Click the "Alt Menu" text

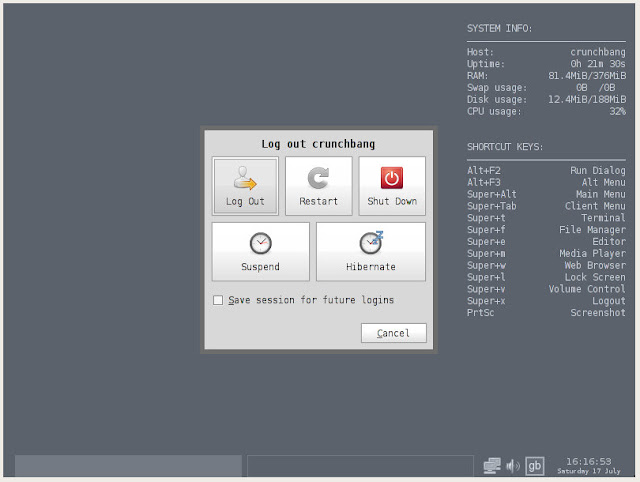[x=603, y=182]
